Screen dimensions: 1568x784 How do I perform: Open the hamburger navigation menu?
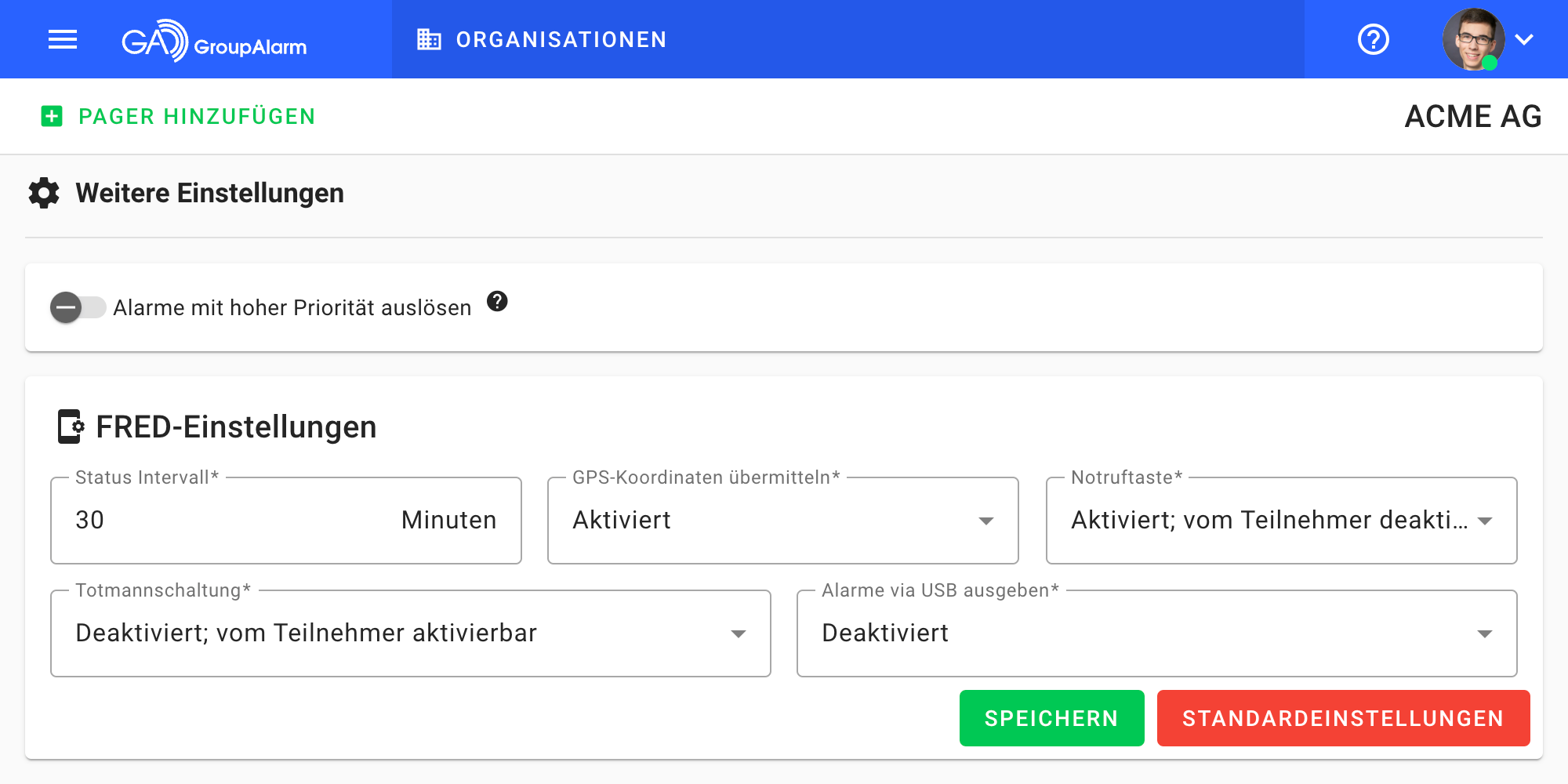coord(63,39)
